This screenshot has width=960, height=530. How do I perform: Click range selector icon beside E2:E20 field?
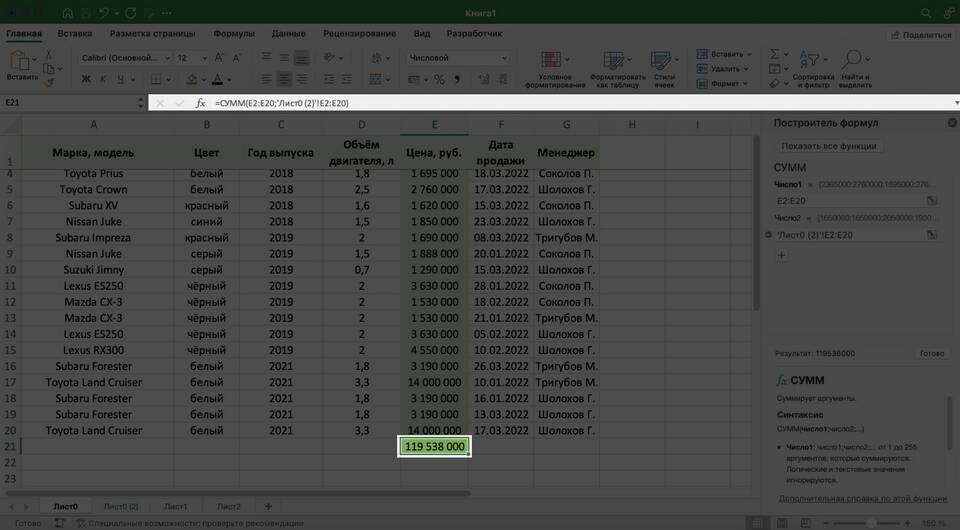932,202
